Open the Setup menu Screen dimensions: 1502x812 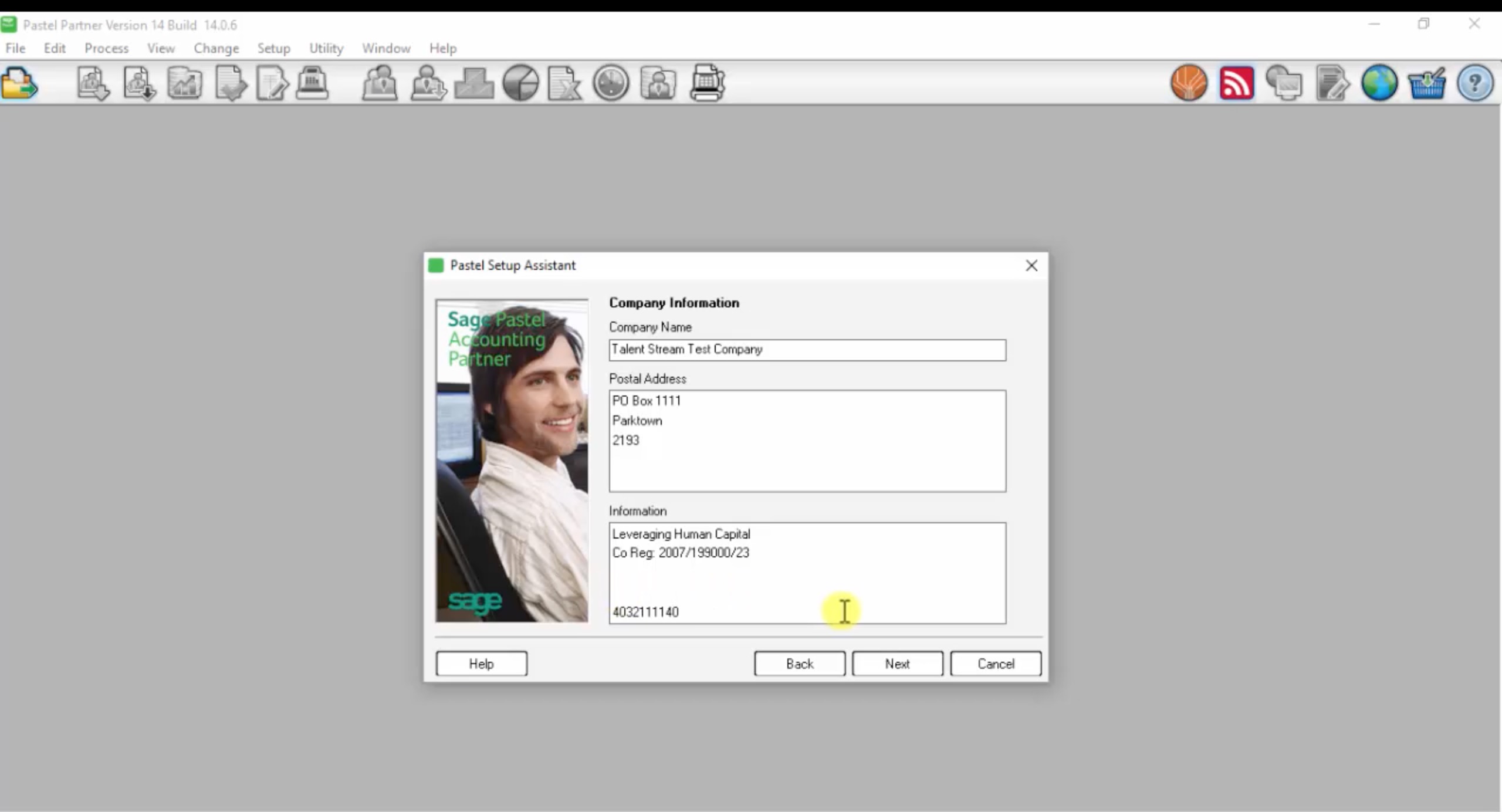[x=273, y=48]
